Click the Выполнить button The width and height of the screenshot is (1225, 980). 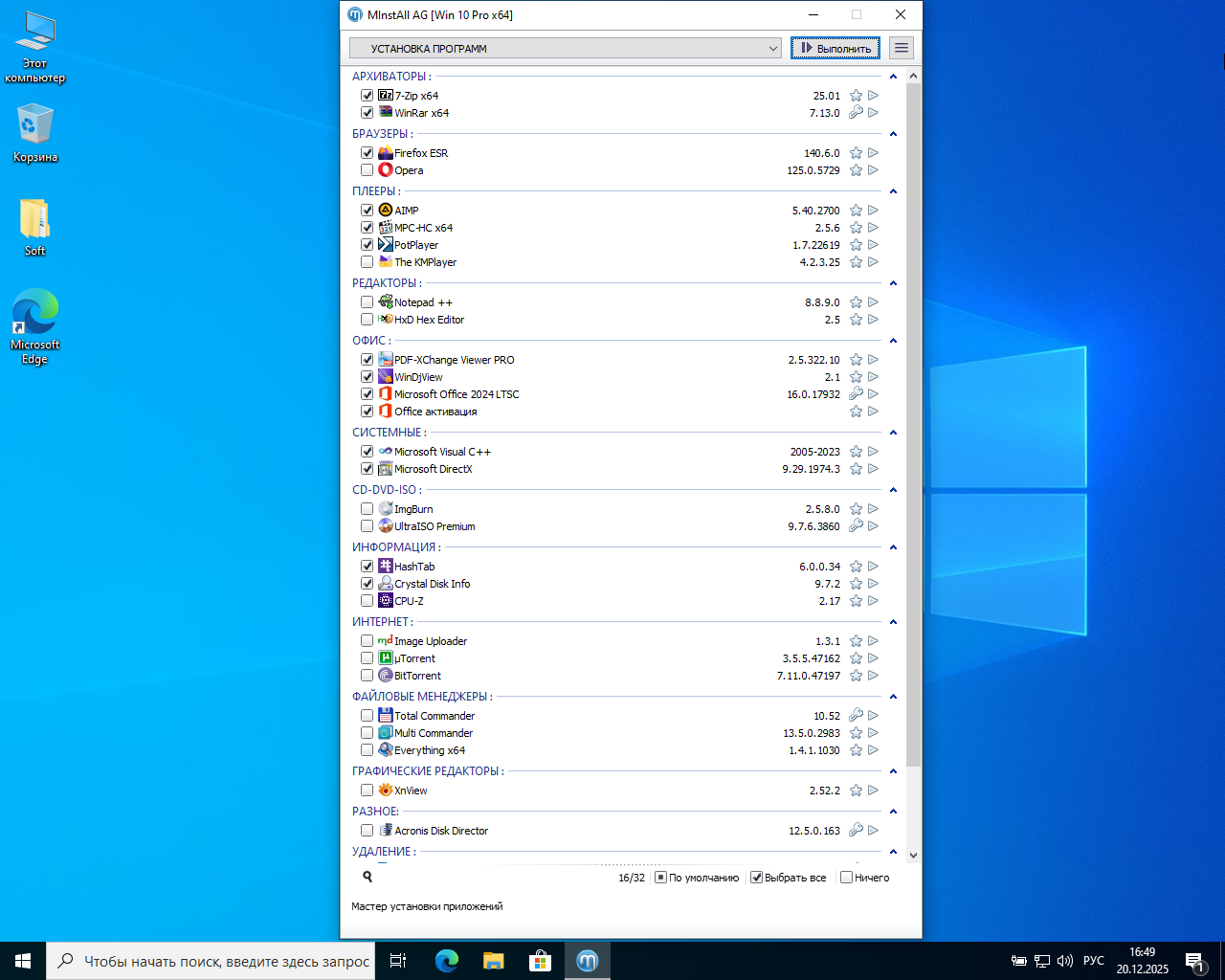click(835, 48)
